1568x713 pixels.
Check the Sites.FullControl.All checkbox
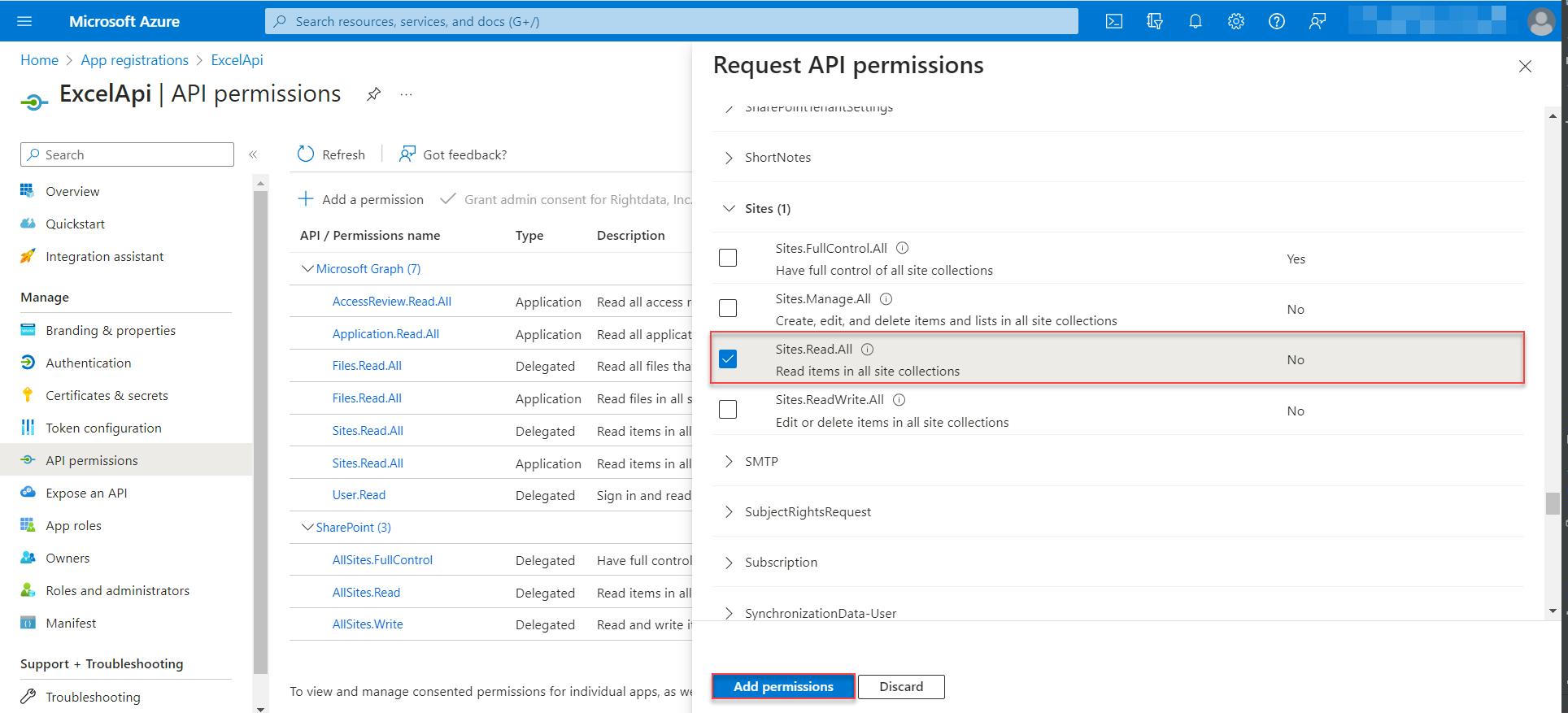click(728, 258)
